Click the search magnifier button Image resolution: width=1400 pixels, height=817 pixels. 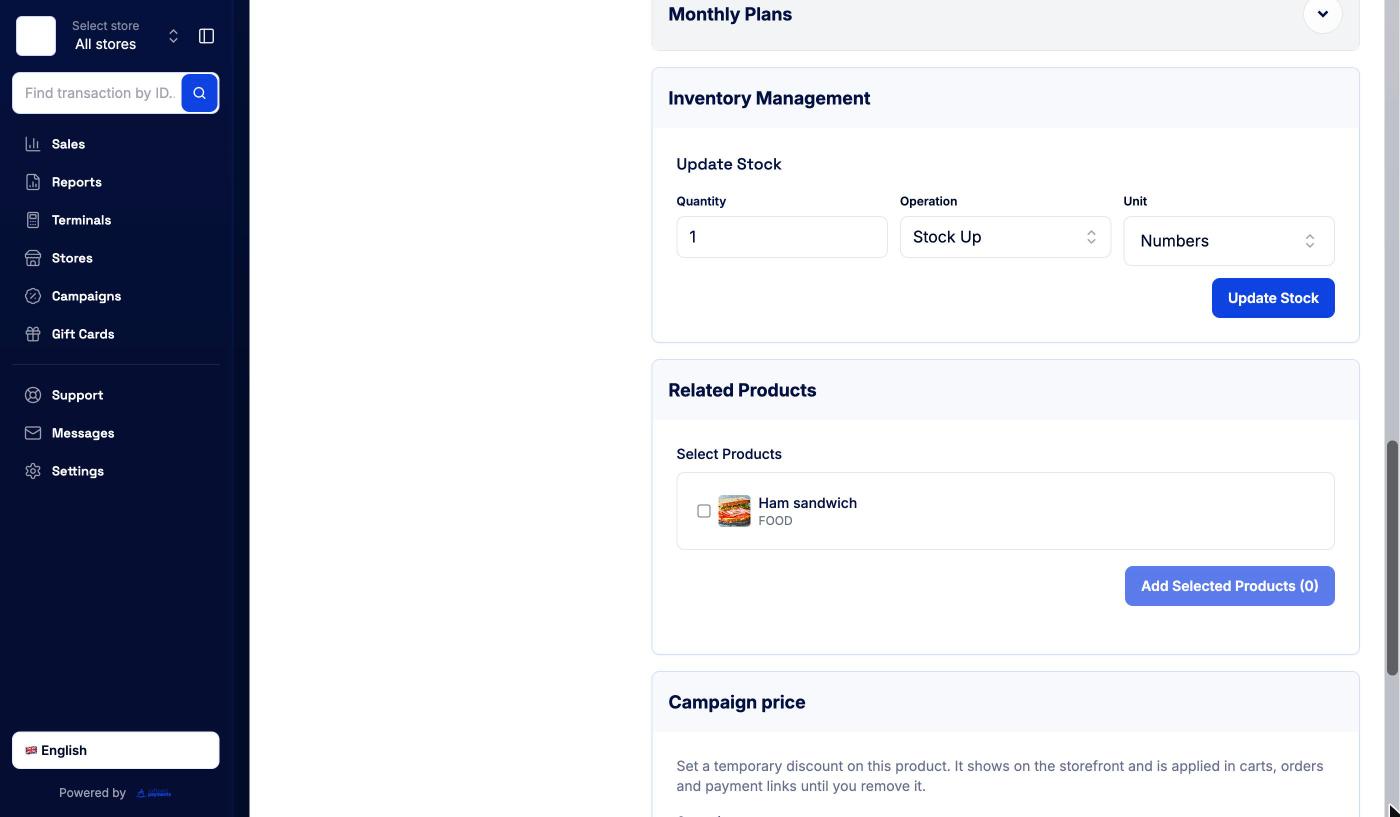coord(200,93)
